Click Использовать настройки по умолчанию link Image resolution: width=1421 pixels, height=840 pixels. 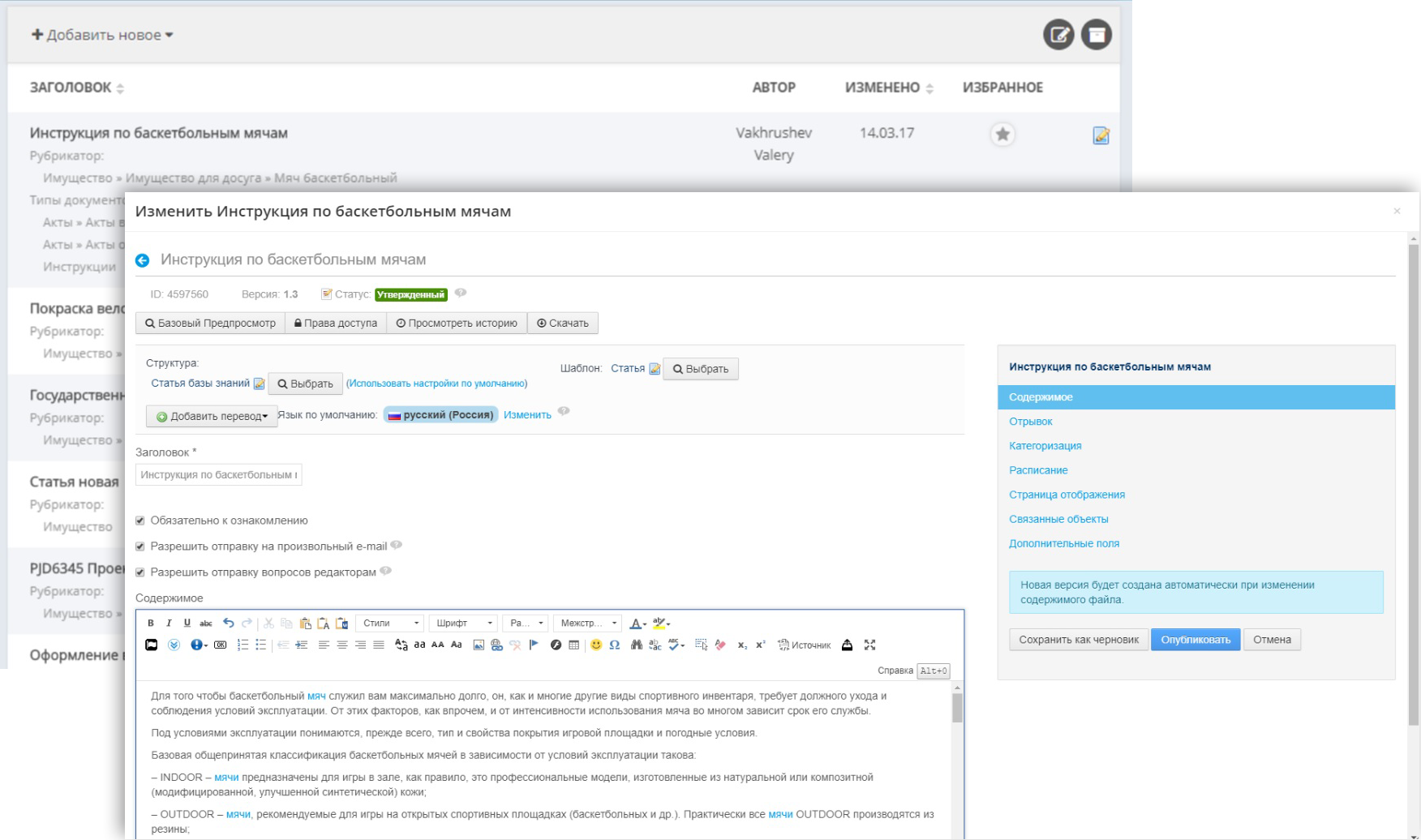[x=436, y=384]
